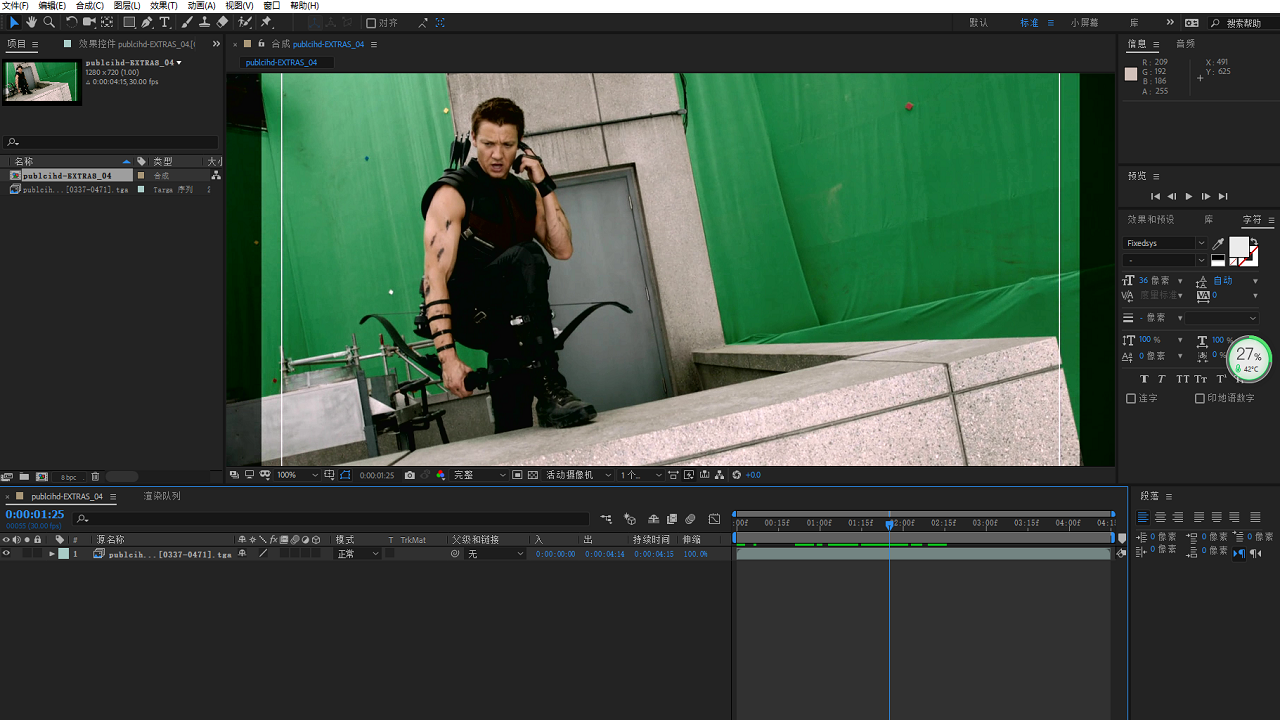Hide layer 1 with the eye toggle

[6, 554]
